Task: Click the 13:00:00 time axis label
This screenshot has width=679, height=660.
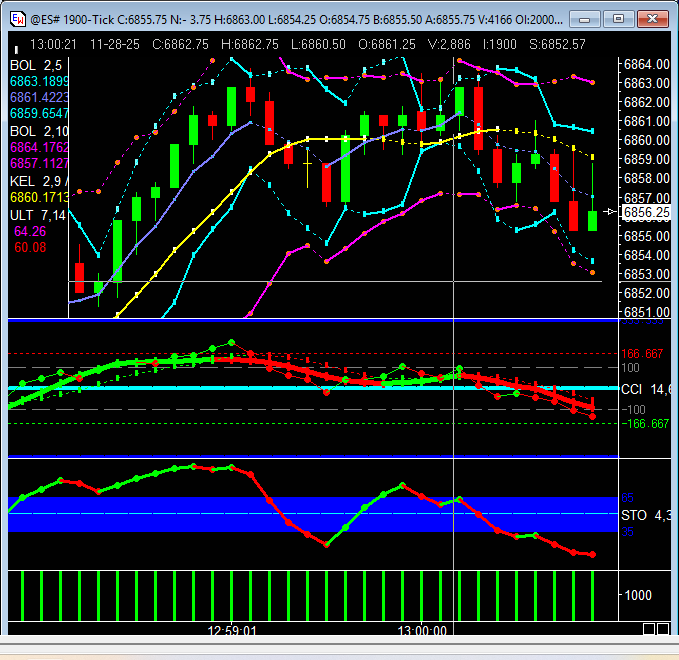Action: pyautogui.click(x=422, y=631)
